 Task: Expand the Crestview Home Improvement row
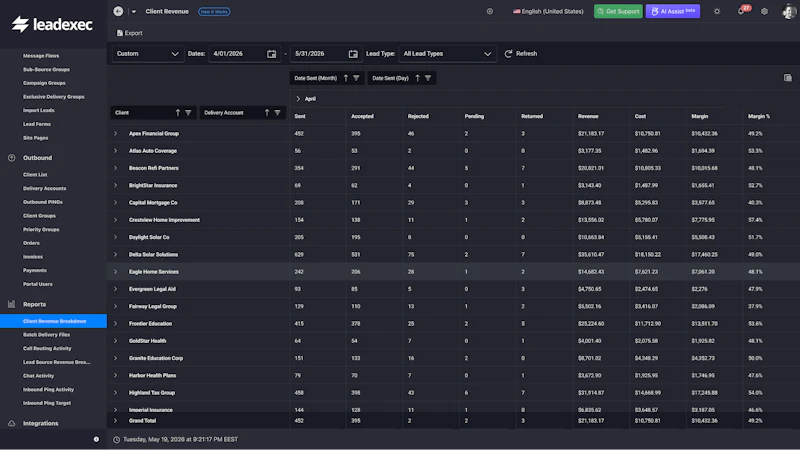tap(116, 220)
